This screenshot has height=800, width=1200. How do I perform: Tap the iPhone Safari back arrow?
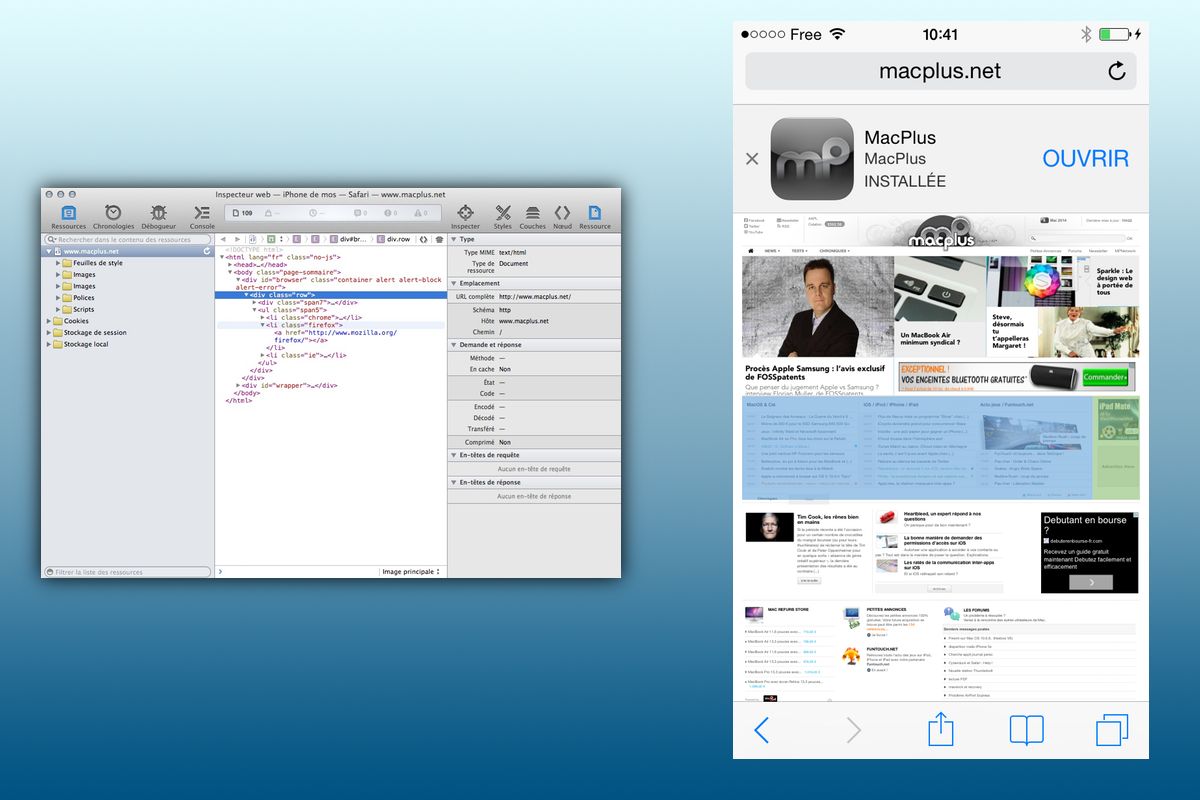761,730
